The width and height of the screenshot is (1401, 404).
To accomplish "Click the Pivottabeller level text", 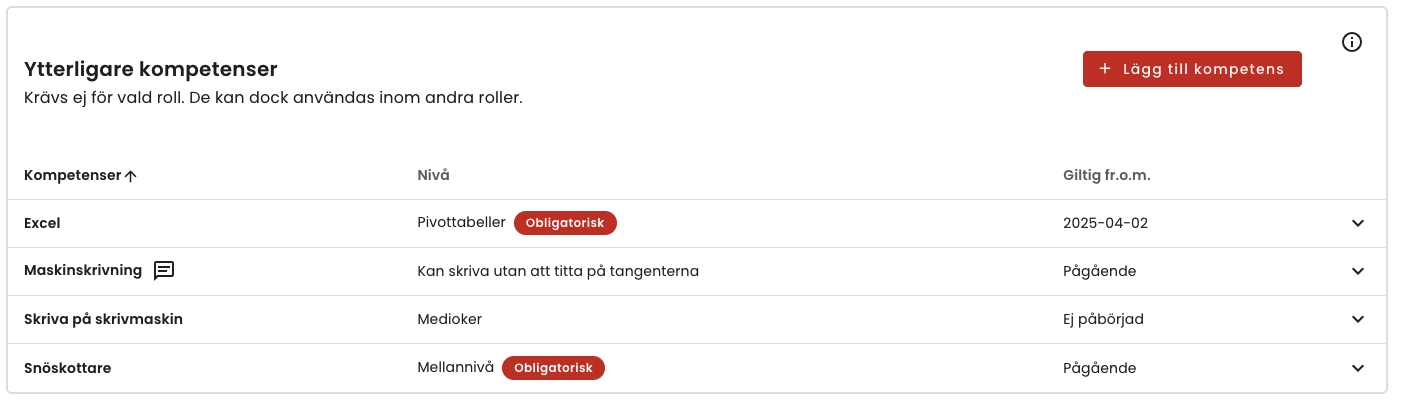I will (x=461, y=222).
